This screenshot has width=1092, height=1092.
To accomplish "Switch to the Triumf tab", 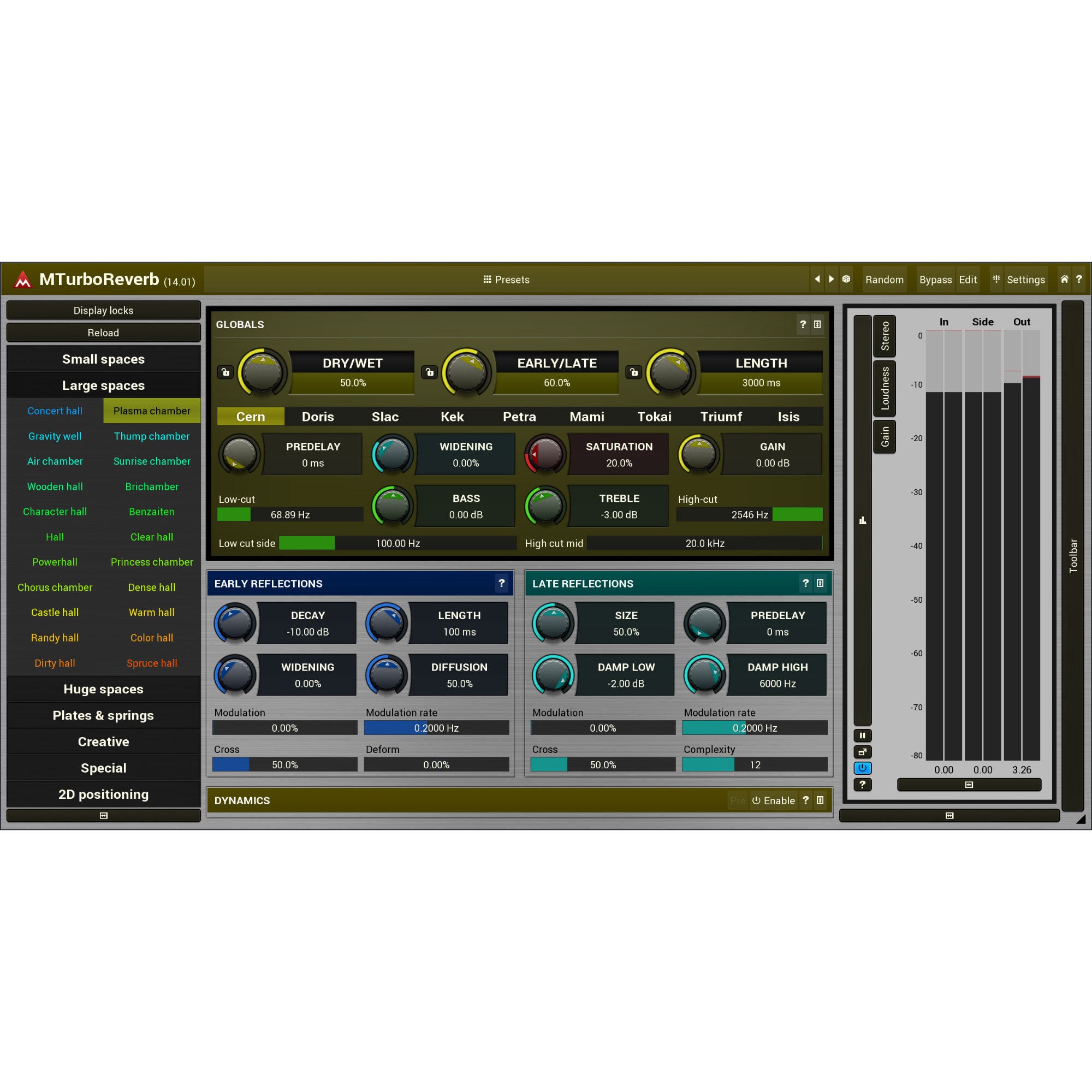I will tap(721, 417).
